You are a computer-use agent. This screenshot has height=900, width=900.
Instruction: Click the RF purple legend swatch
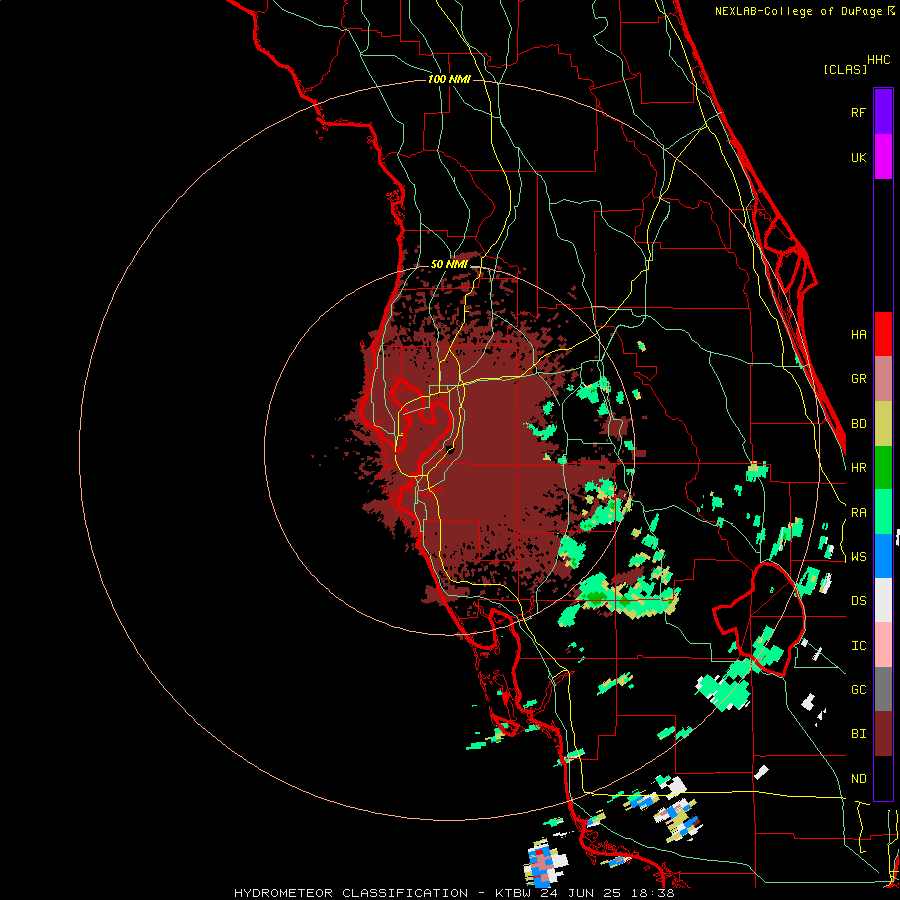coord(883,112)
